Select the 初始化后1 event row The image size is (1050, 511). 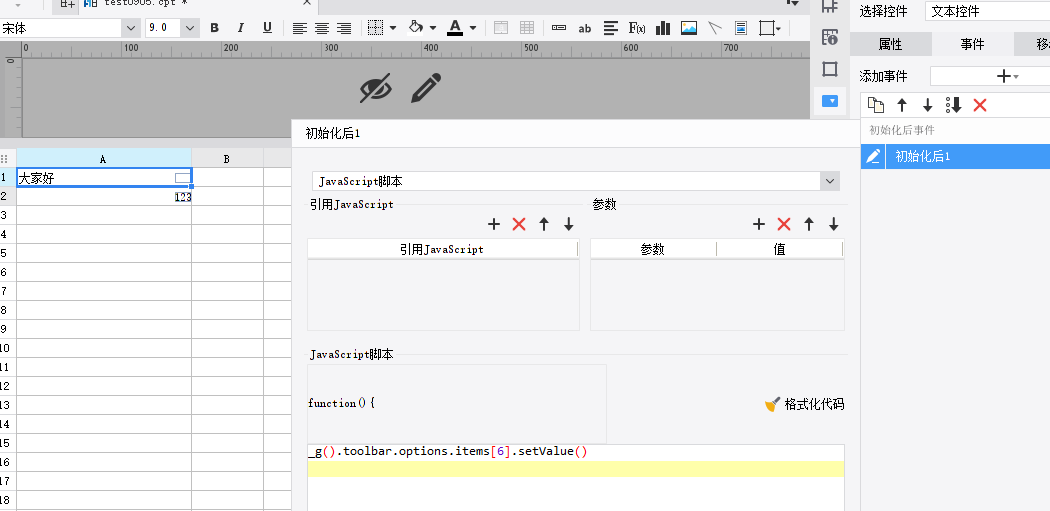click(x=956, y=157)
